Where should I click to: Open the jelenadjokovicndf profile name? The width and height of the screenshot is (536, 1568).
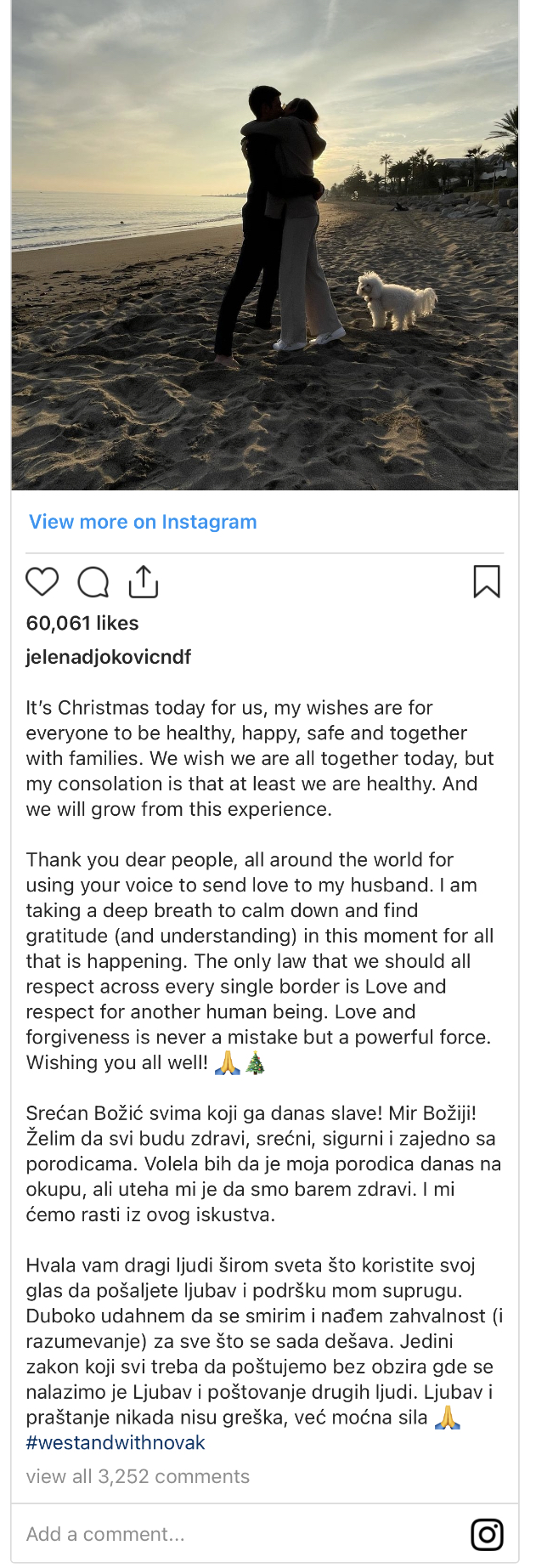pos(109,657)
